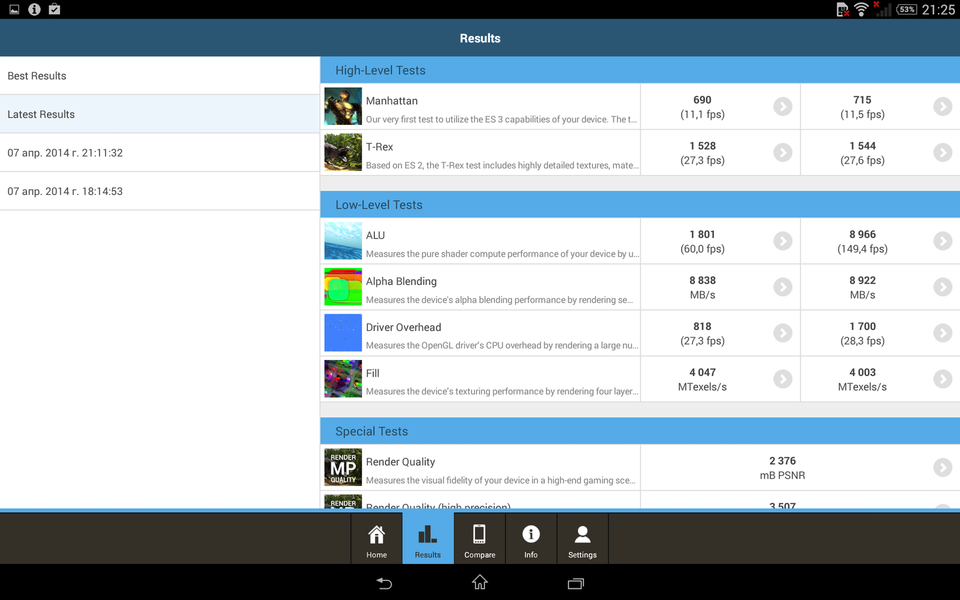Tap the info notification icon in status bar
The image size is (960, 600).
tap(34, 9)
